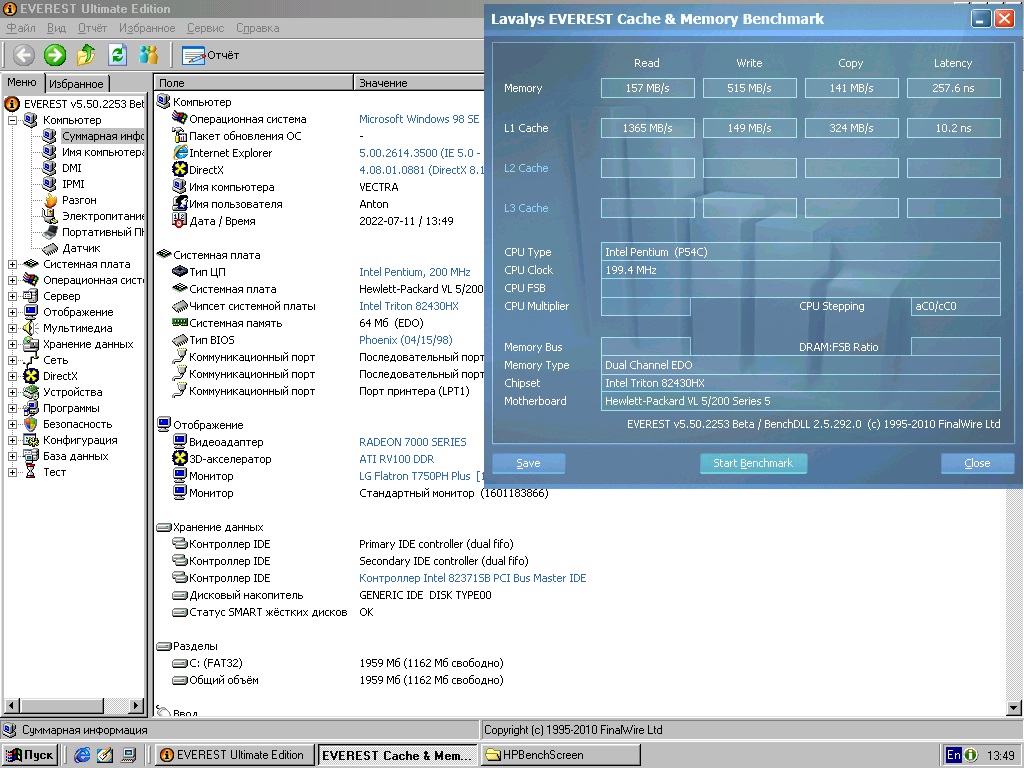Open the DMI node in the tree
The height and width of the screenshot is (768, 1024).
[72, 168]
